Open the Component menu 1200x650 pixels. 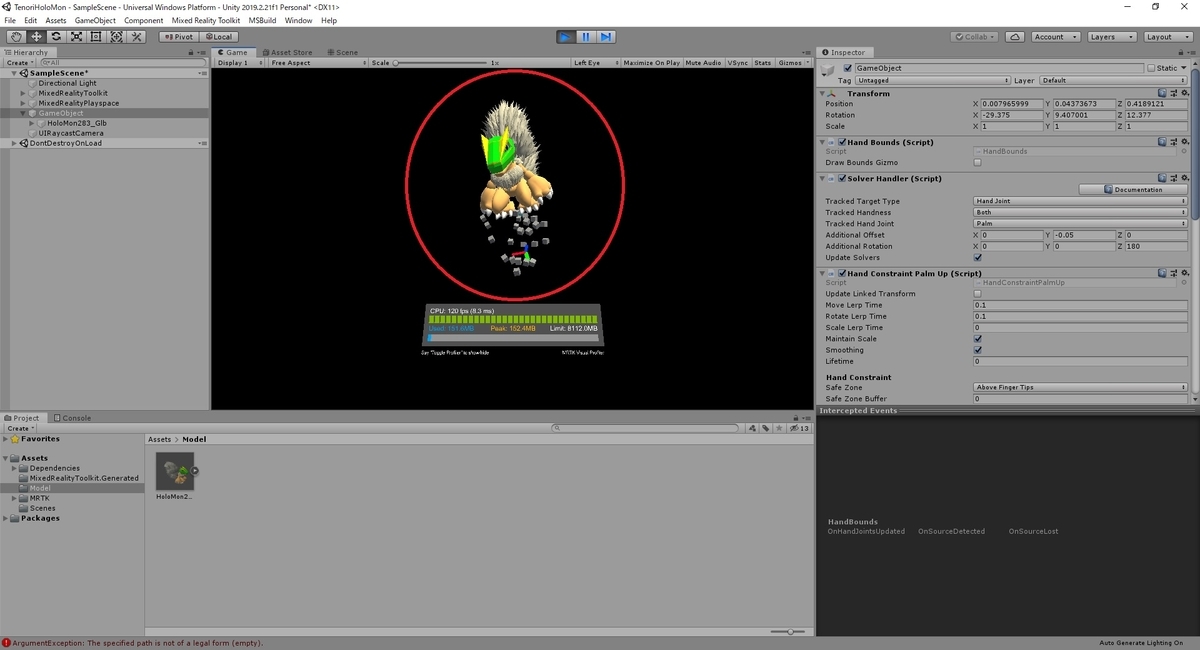143,20
